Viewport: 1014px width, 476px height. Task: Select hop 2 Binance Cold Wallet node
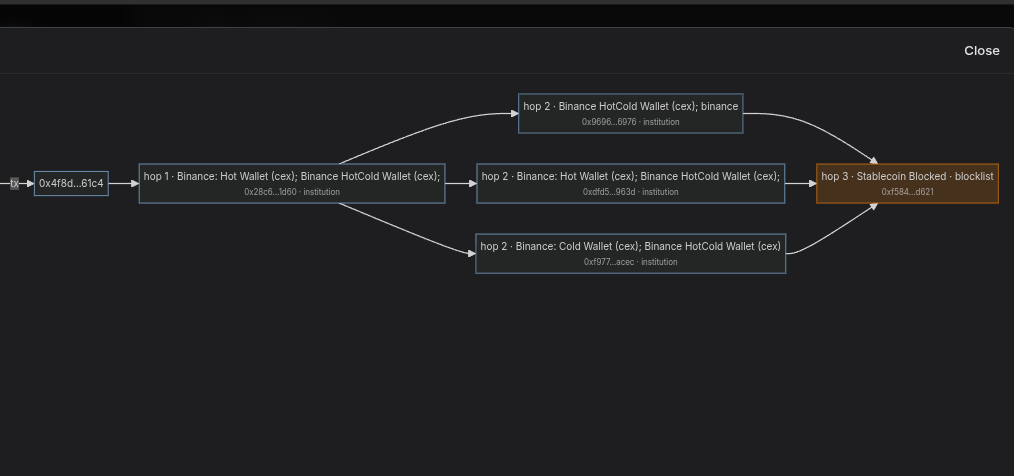point(631,254)
